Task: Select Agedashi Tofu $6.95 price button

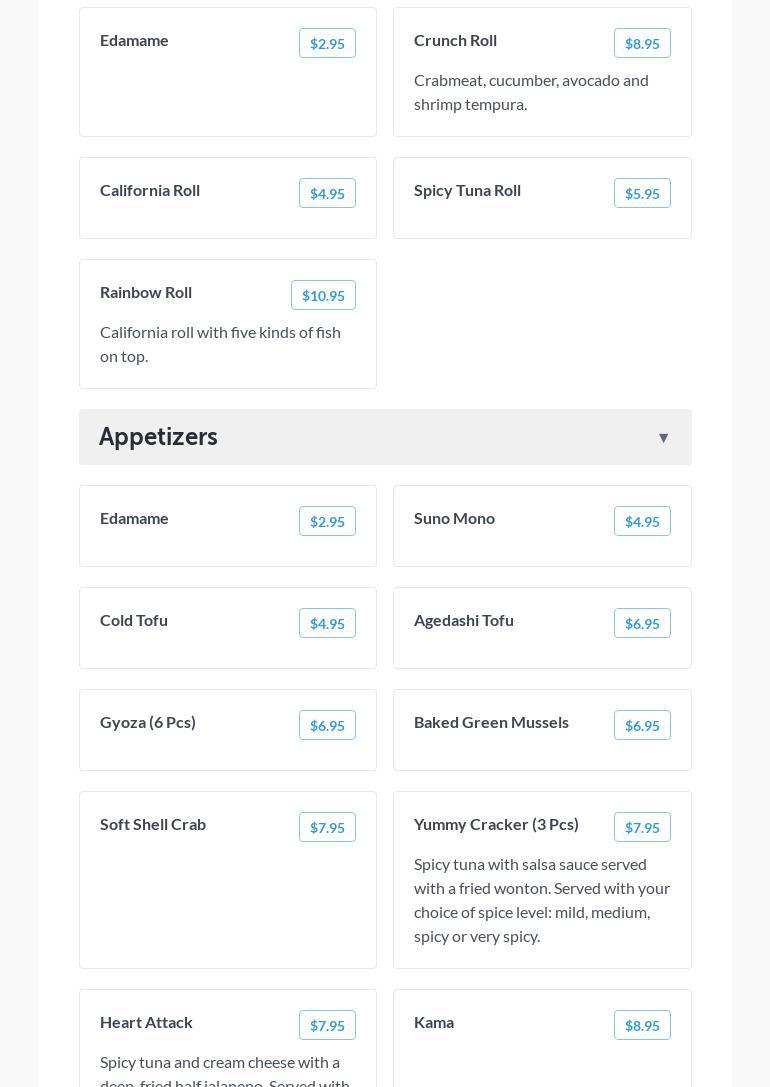Action: 642,623
